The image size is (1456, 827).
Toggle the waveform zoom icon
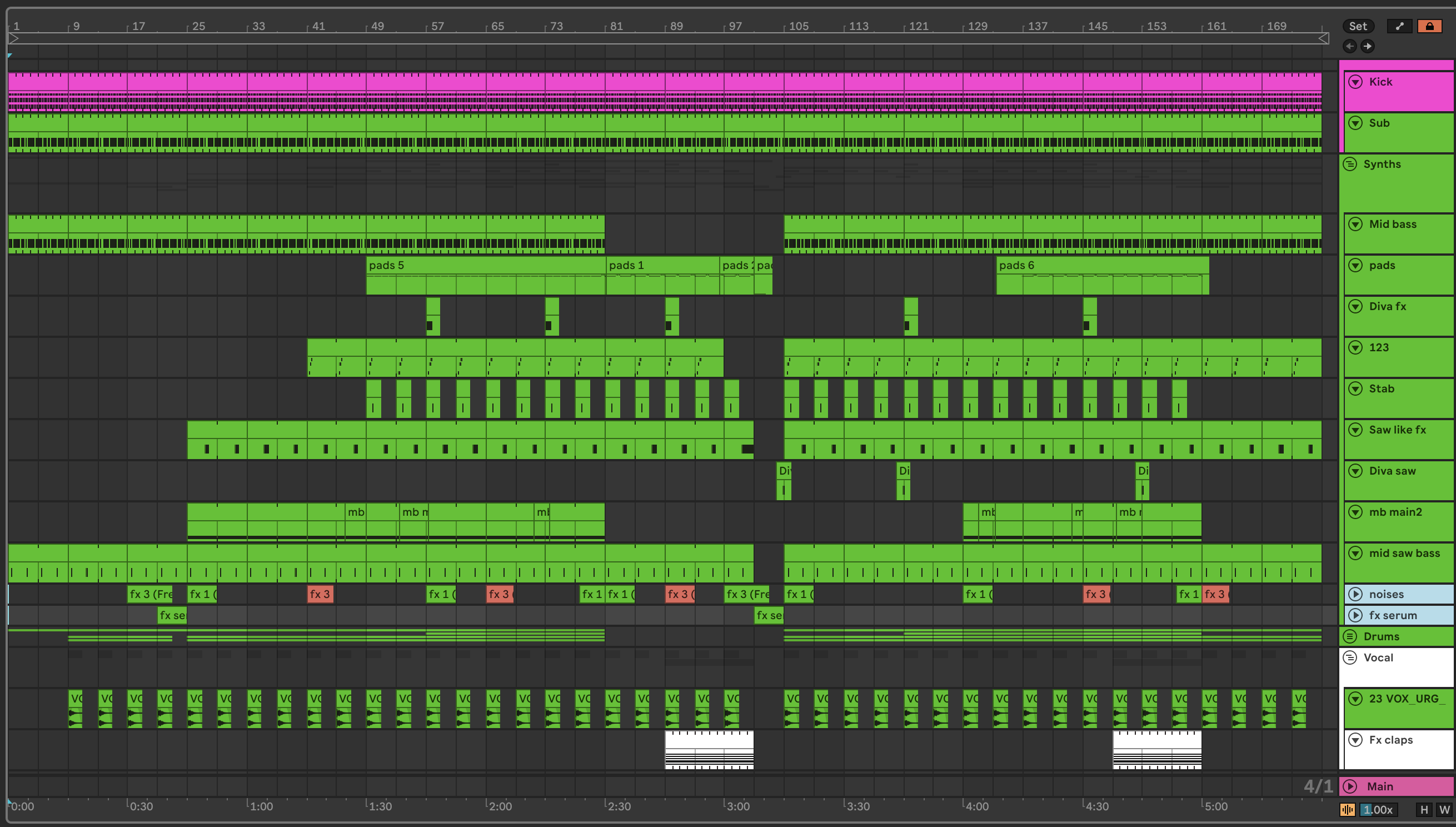click(1347, 809)
